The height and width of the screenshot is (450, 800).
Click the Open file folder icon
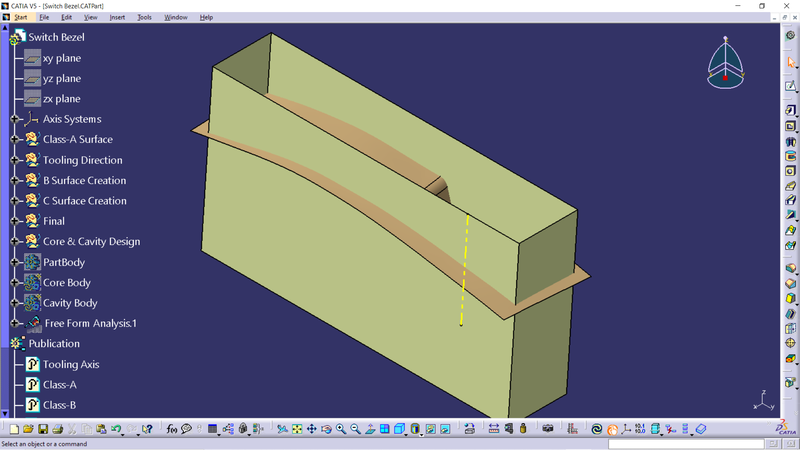(28, 429)
